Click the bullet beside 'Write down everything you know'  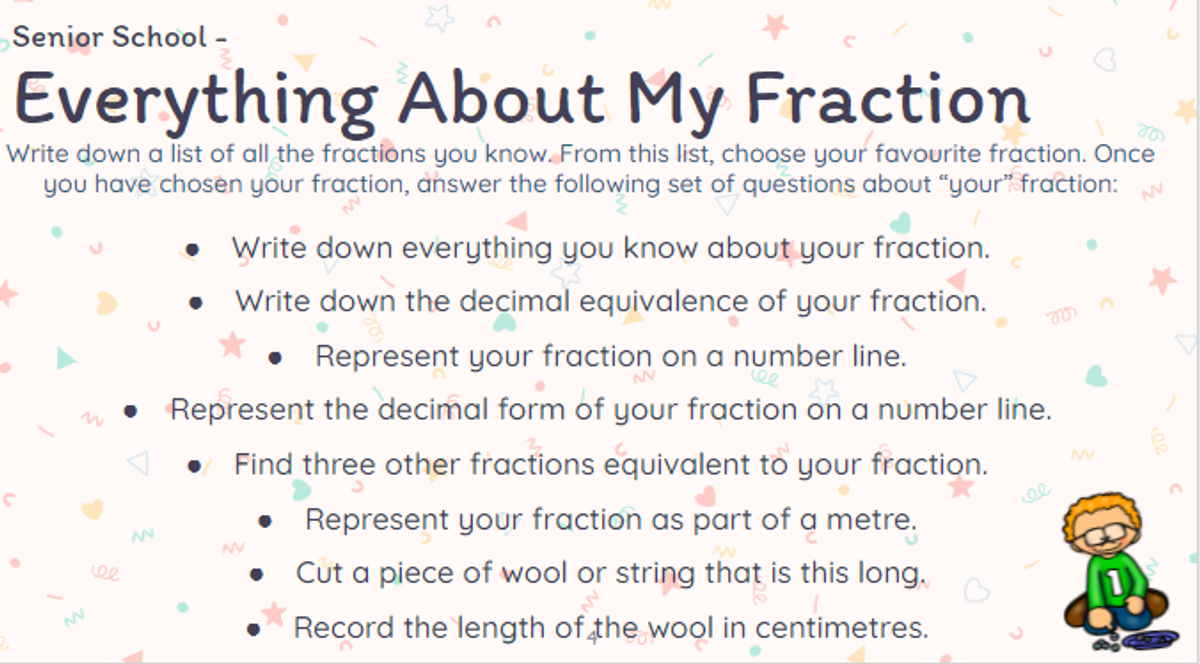click(x=192, y=250)
